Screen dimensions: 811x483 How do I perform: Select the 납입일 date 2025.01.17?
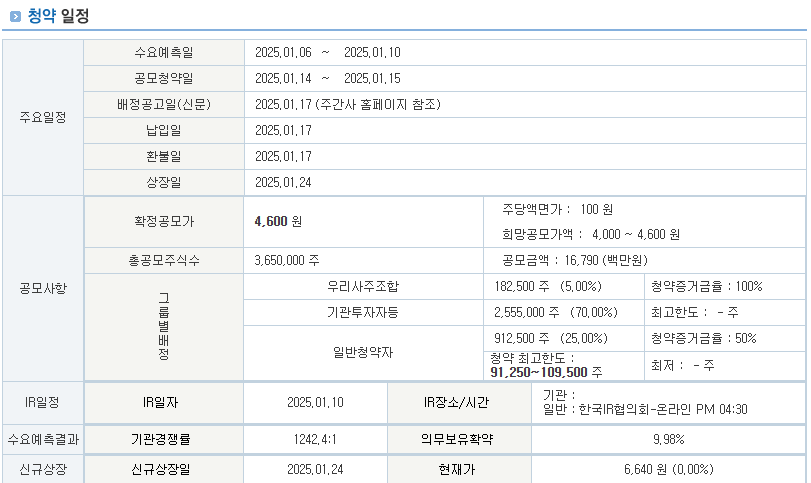click(x=283, y=130)
